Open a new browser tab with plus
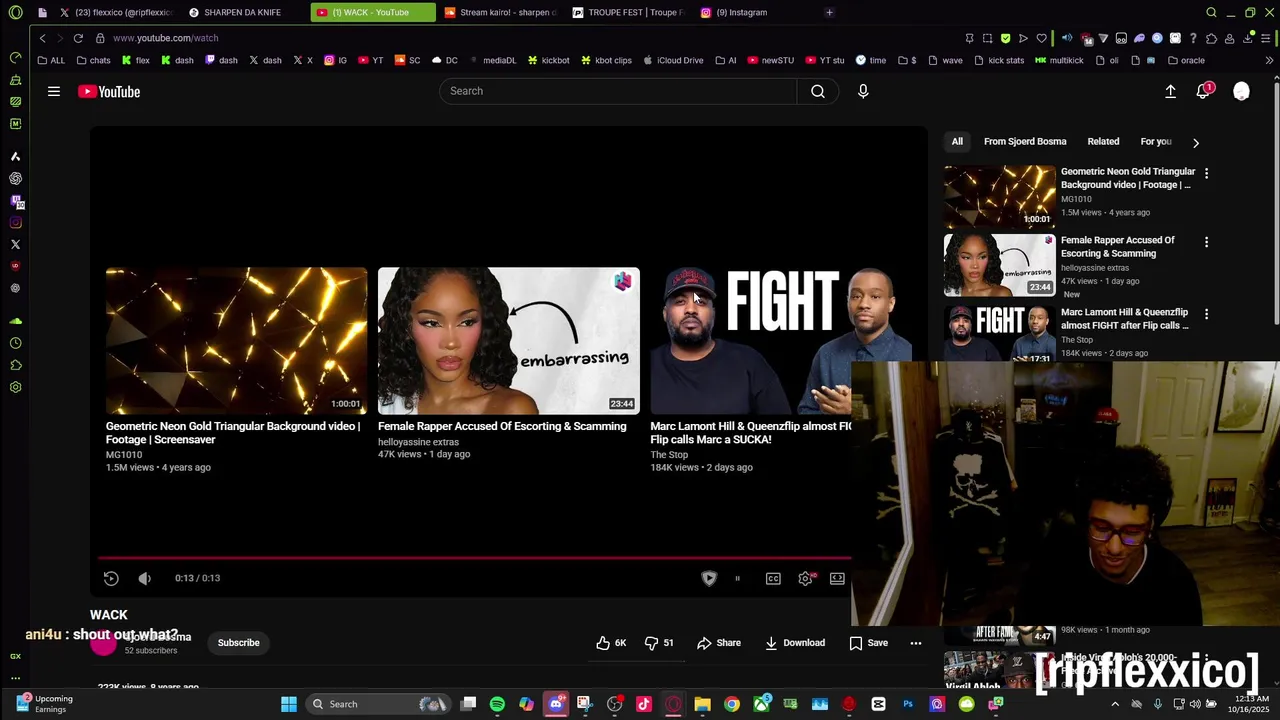The height and width of the screenshot is (720, 1280). click(829, 12)
